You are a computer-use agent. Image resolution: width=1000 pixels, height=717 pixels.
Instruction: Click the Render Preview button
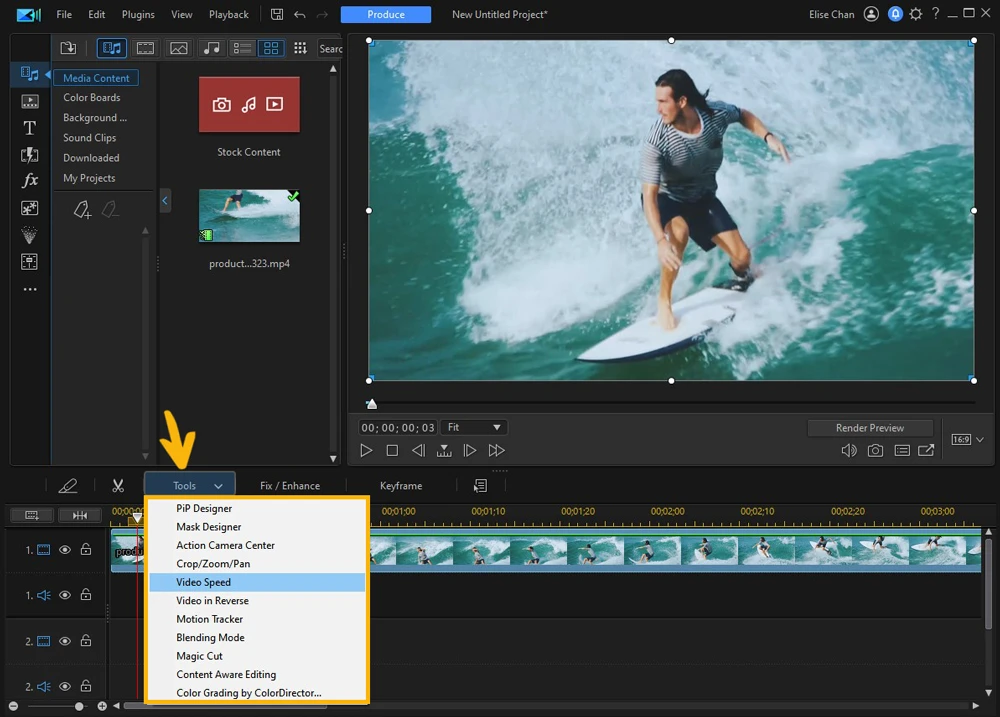(869, 428)
